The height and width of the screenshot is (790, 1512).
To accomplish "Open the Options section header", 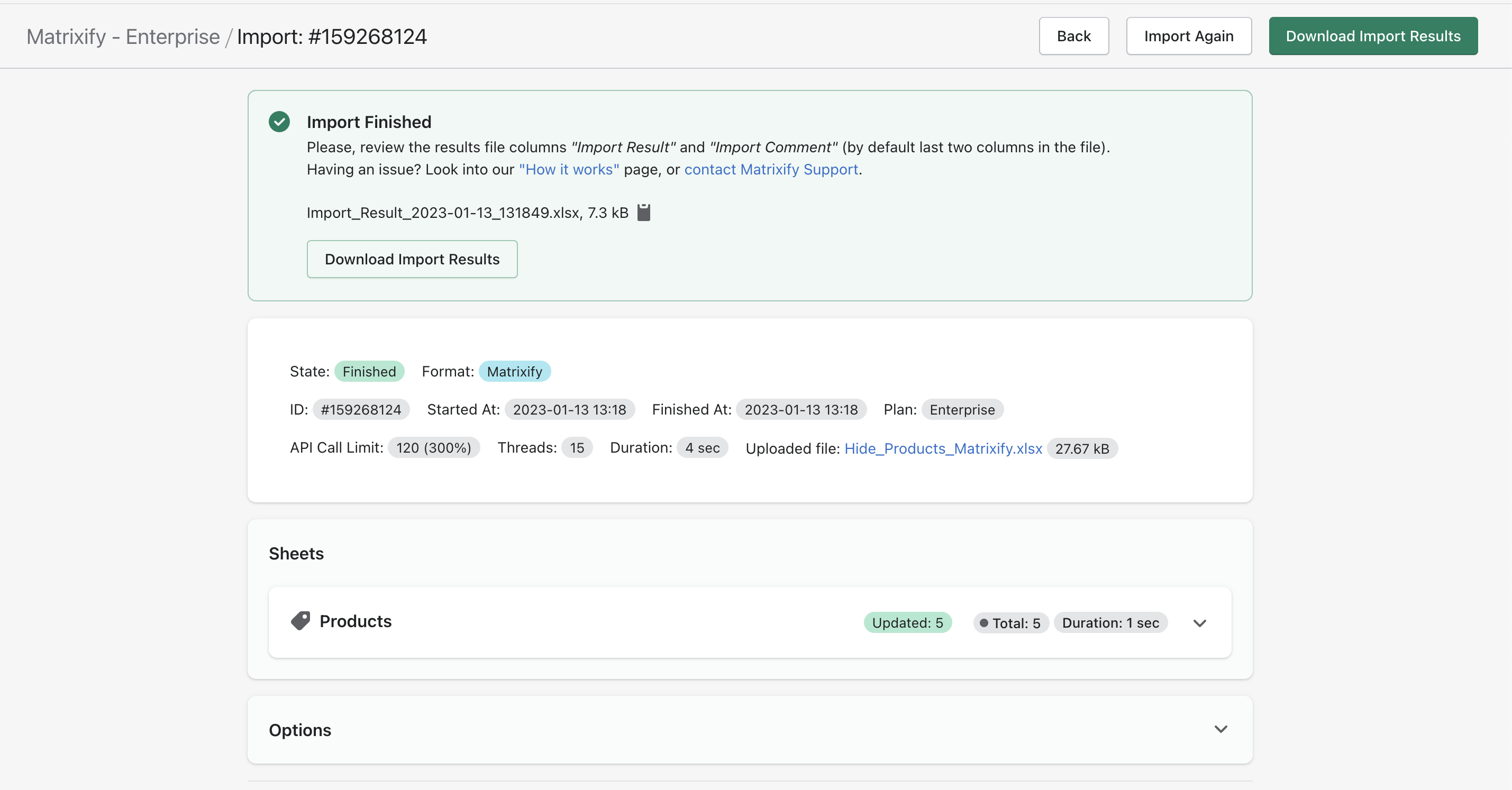I will 300,730.
